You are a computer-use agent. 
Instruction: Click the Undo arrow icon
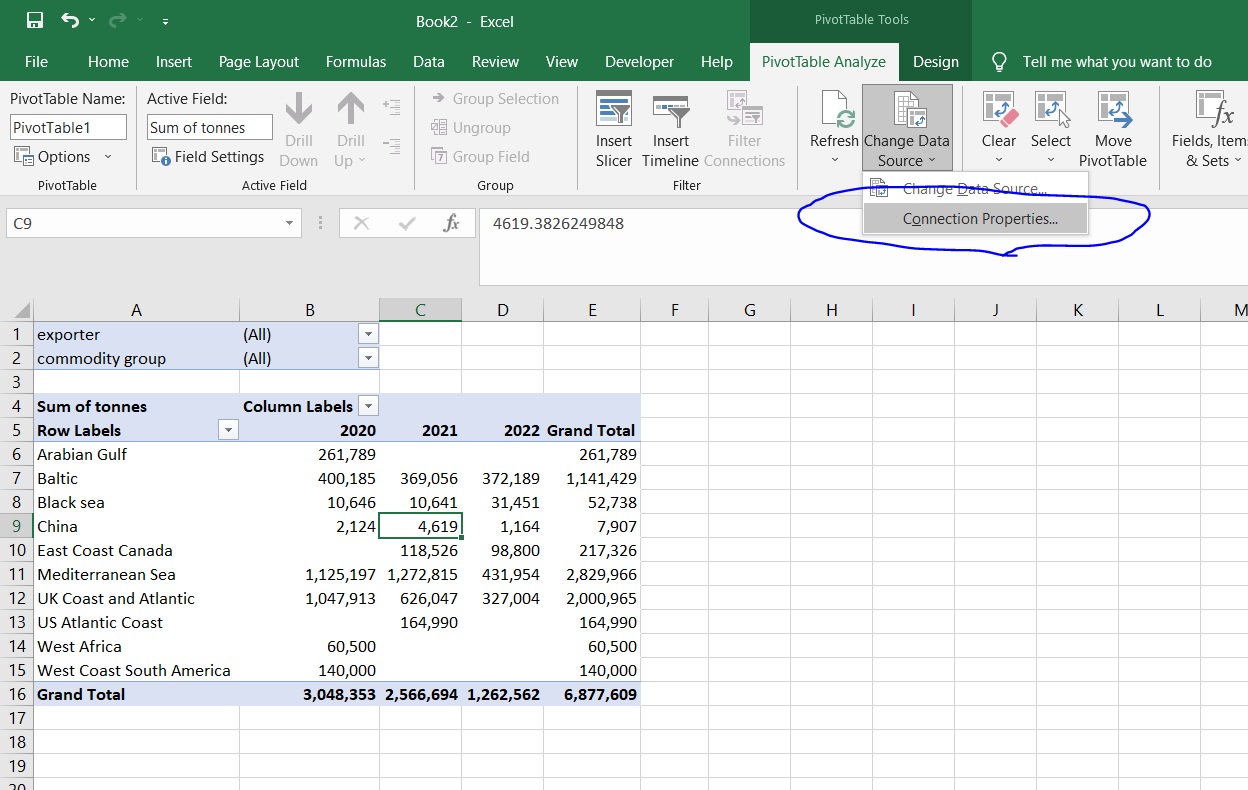pyautogui.click(x=70, y=20)
